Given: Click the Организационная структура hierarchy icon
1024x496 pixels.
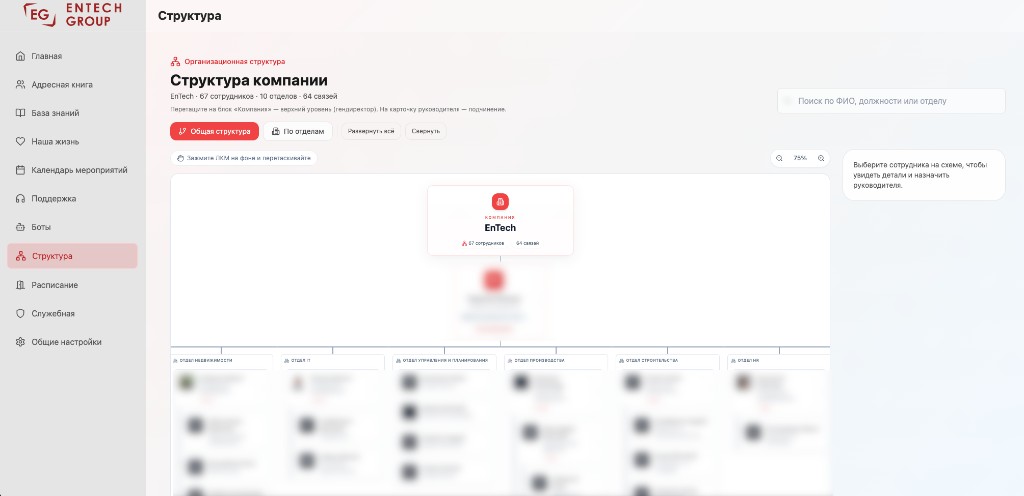Looking at the screenshot, I should click(x=175, y=62).
